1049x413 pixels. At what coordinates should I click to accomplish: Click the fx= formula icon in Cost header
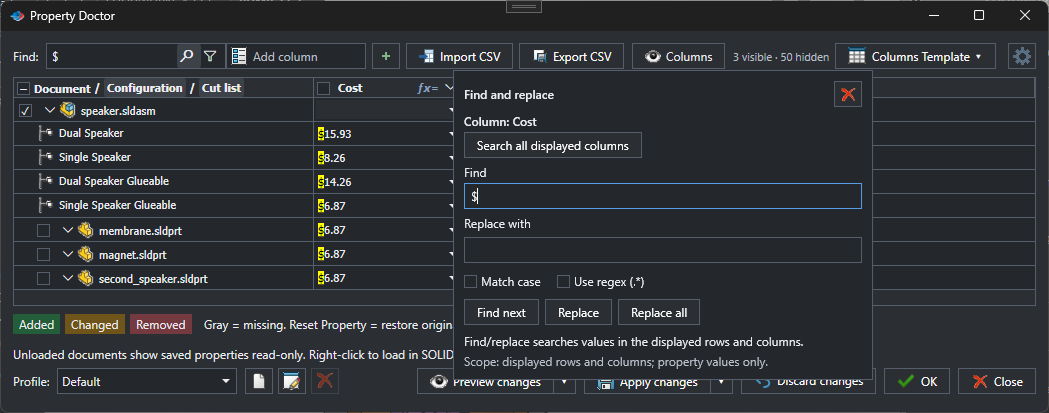427,88
